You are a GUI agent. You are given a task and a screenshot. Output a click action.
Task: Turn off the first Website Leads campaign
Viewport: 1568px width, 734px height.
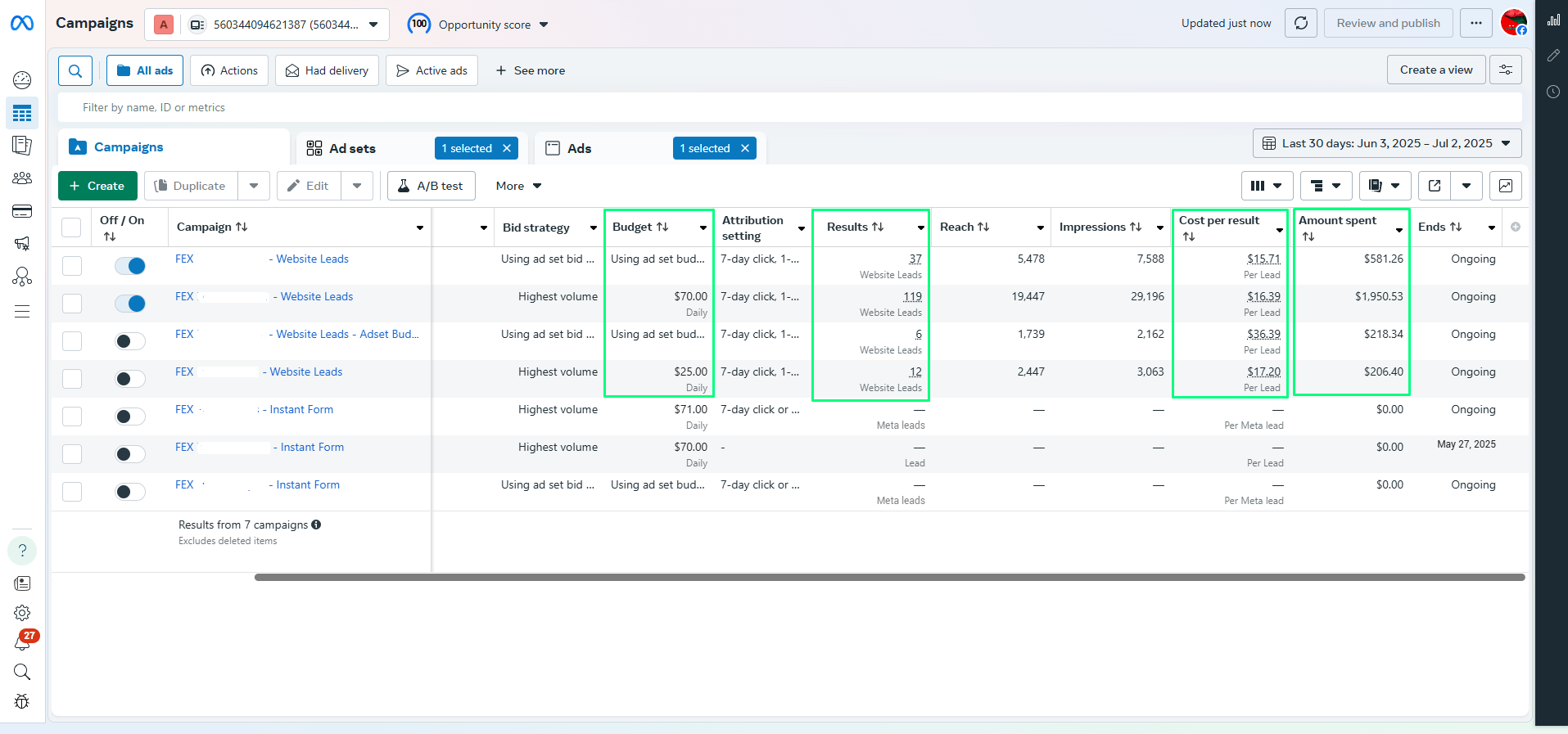(130, 266)
